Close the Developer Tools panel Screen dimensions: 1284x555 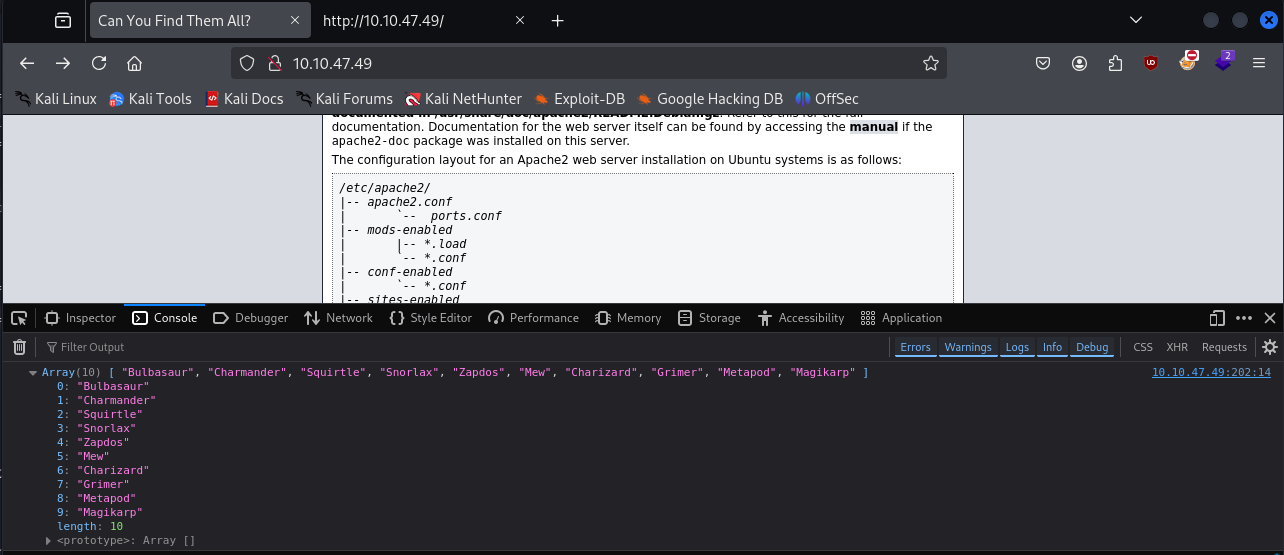(x=1270, y=318)
